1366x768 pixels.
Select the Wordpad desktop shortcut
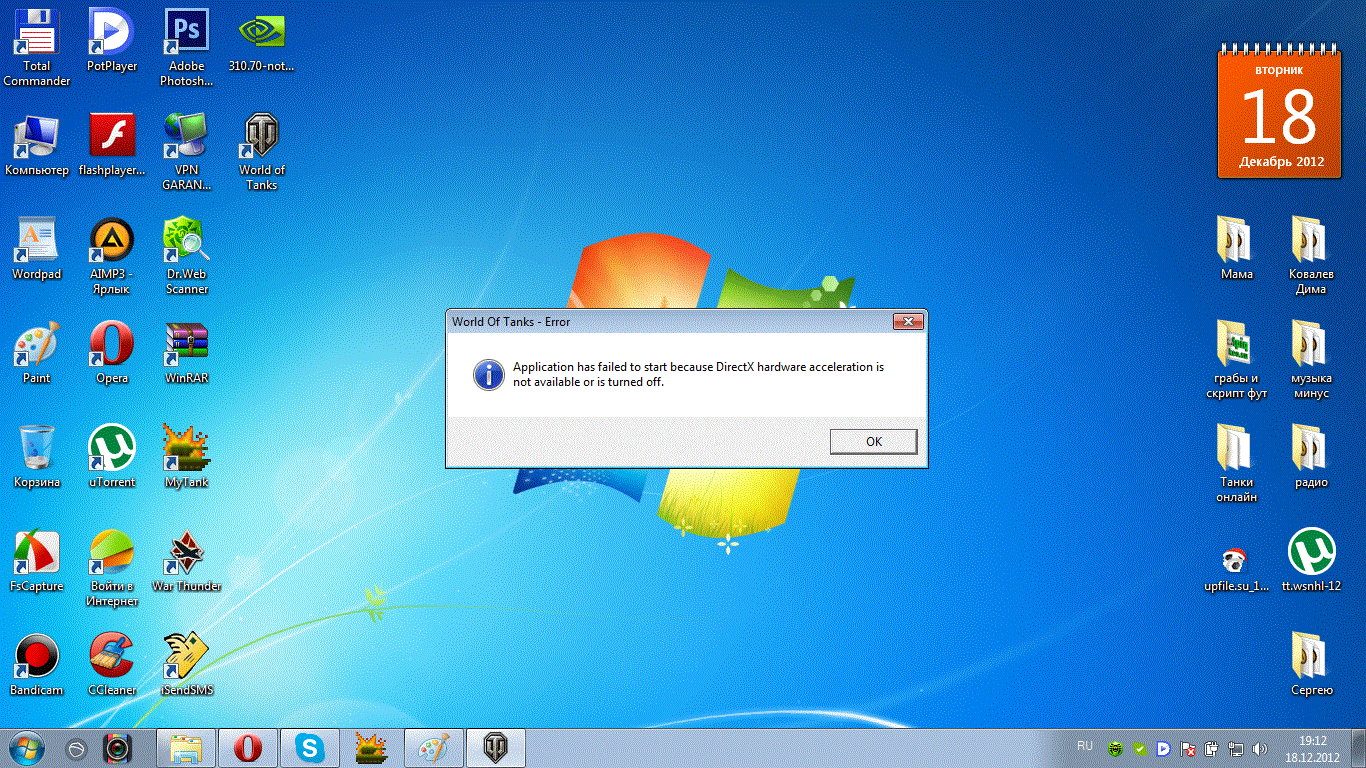pos(37,248)
